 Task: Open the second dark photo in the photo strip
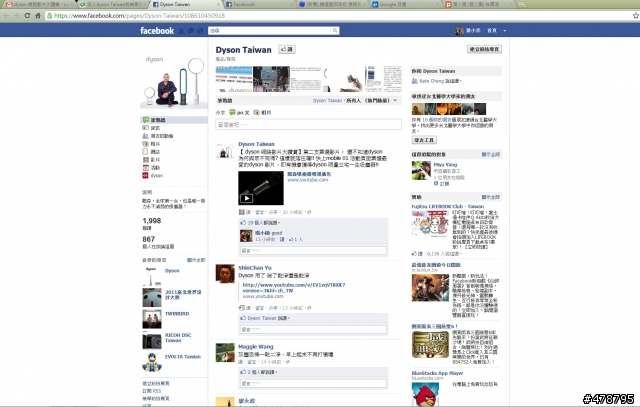tap(271, 79)
